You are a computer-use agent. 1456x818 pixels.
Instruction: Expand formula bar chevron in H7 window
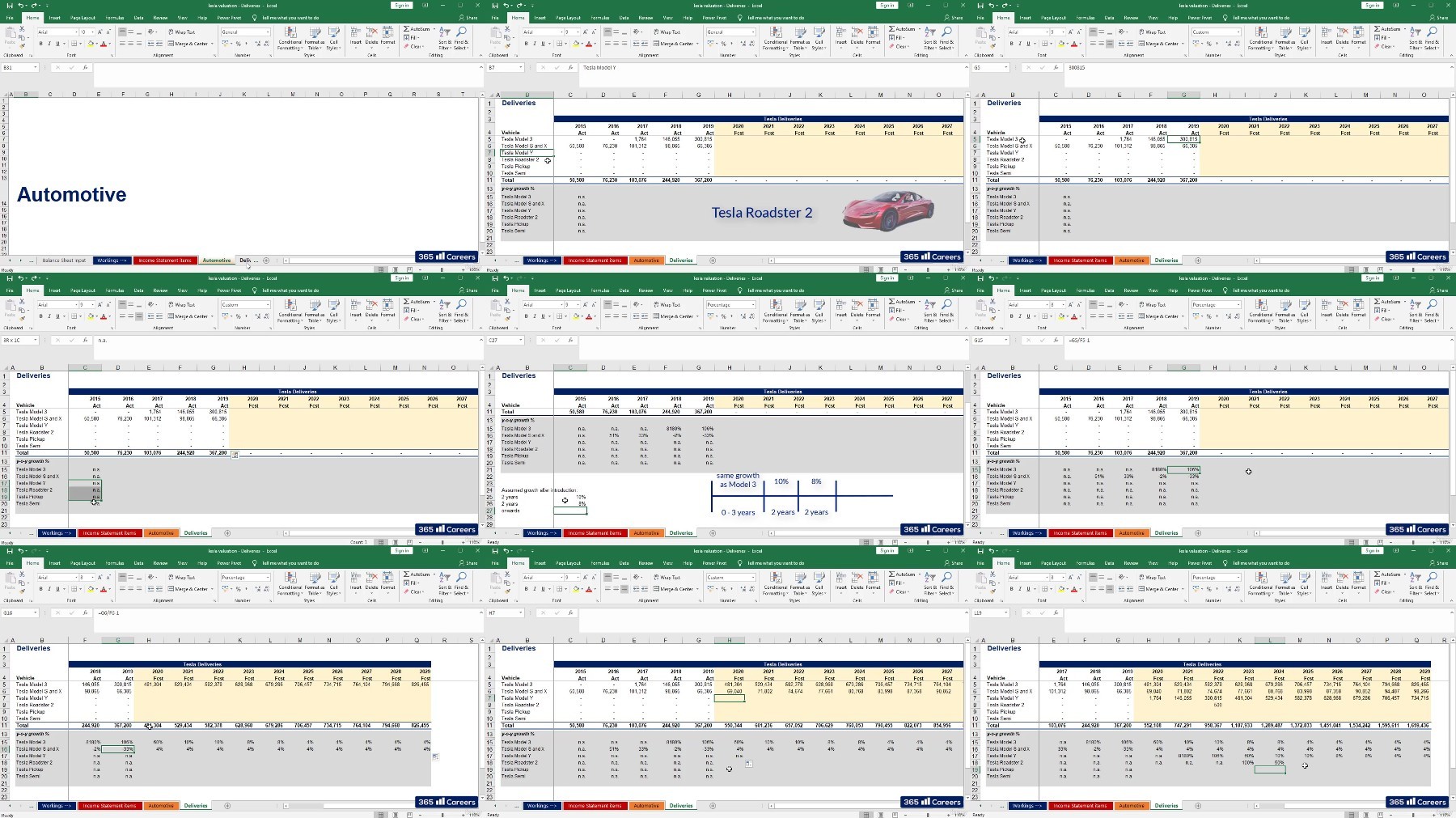point(966,613)
